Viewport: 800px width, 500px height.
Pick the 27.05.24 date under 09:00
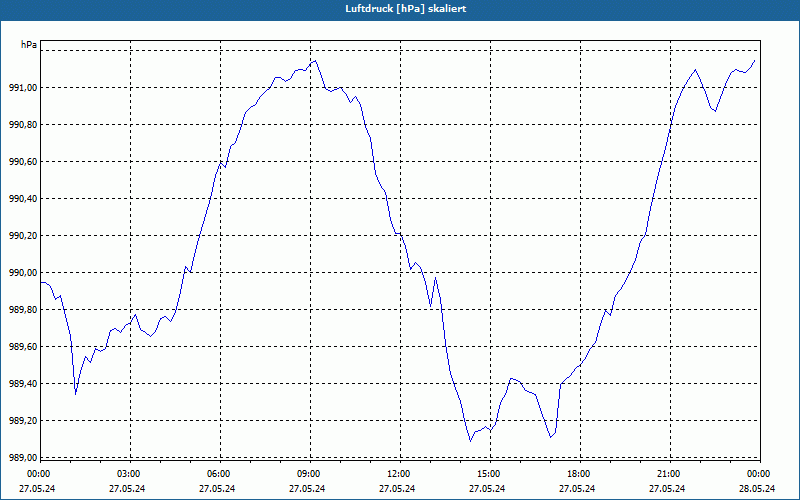click(308, 488)
